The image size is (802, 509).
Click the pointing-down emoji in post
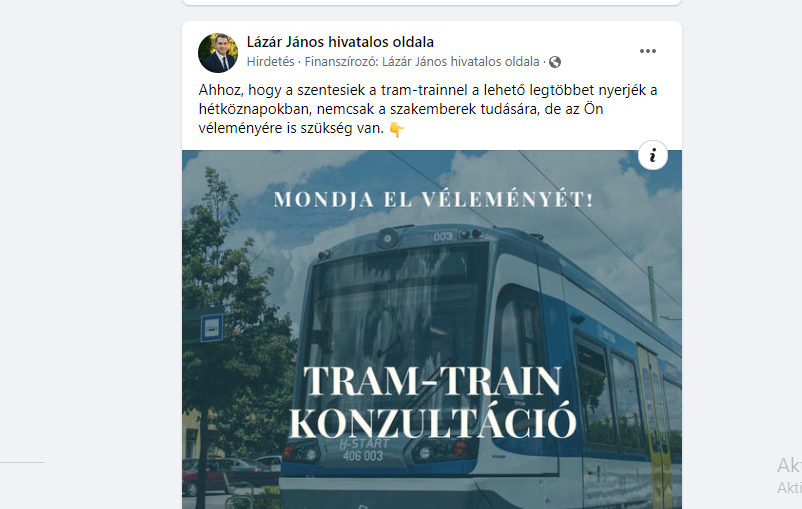click(x=396, y=129)
